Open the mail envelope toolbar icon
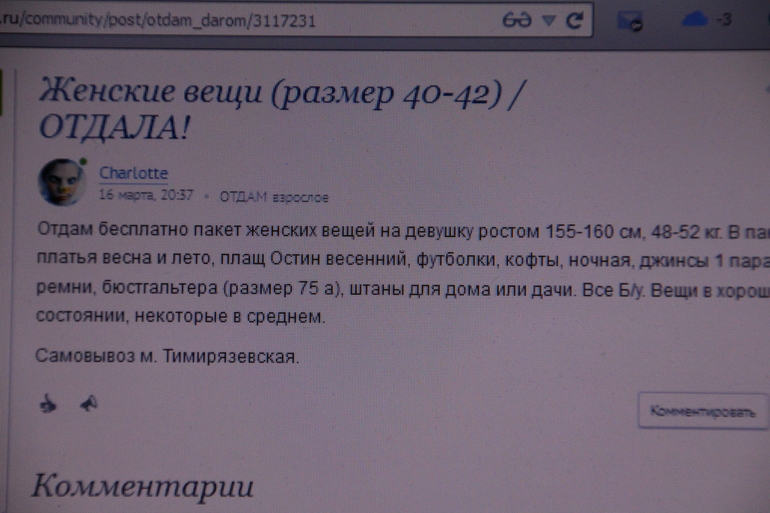This screenshot has height=513, width=770. 629,20
